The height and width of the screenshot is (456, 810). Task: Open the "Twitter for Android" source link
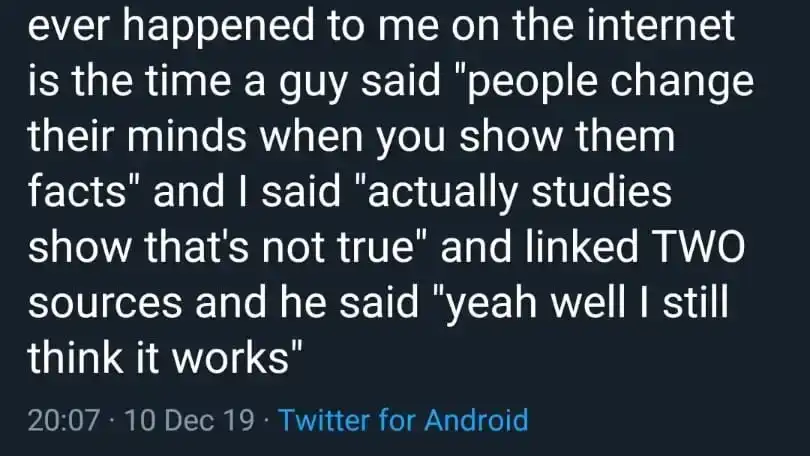tap(403, 419)
